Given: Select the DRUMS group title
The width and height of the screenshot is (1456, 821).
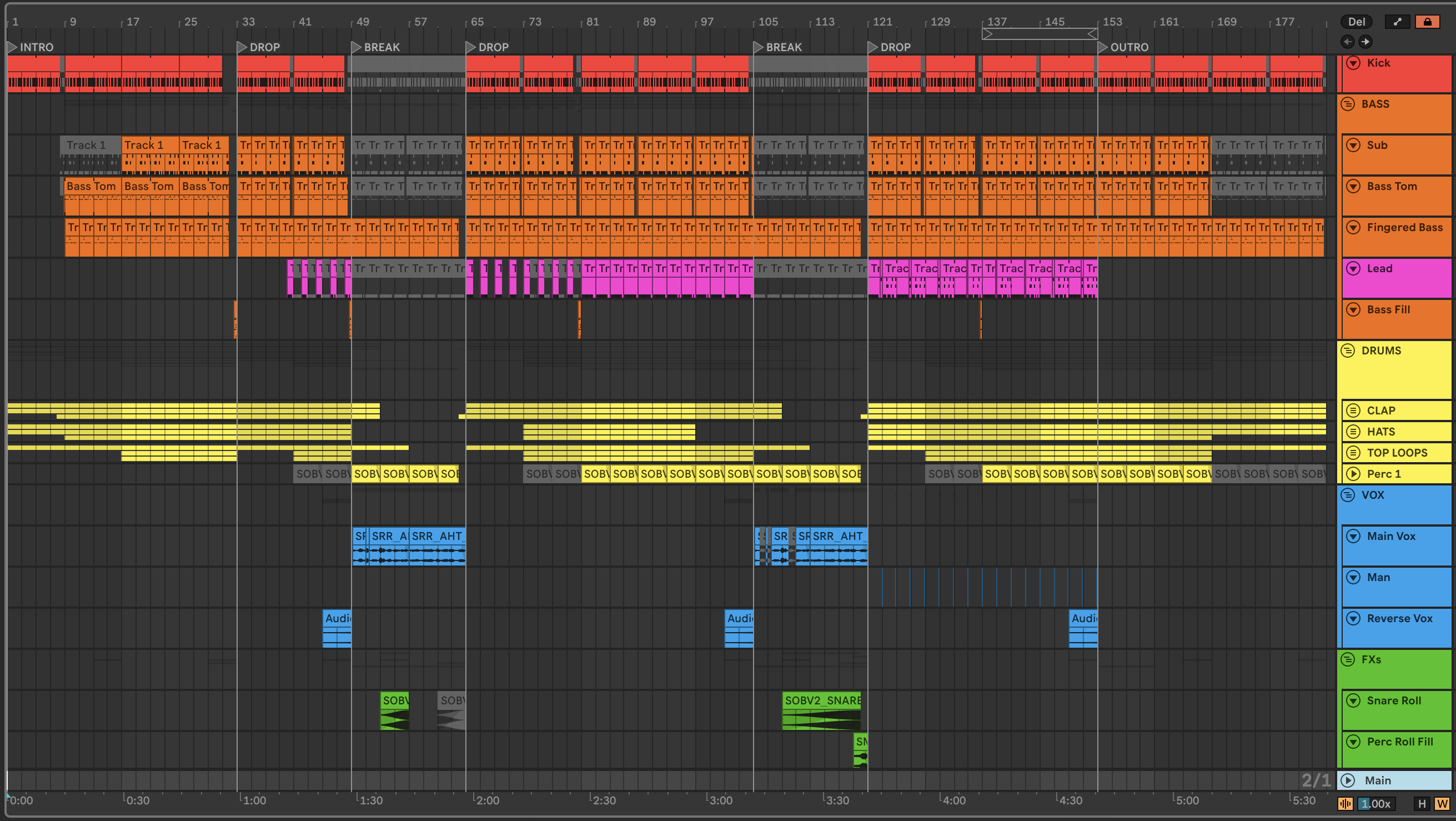Looking at the screenshot, I should pos(1382,351).
